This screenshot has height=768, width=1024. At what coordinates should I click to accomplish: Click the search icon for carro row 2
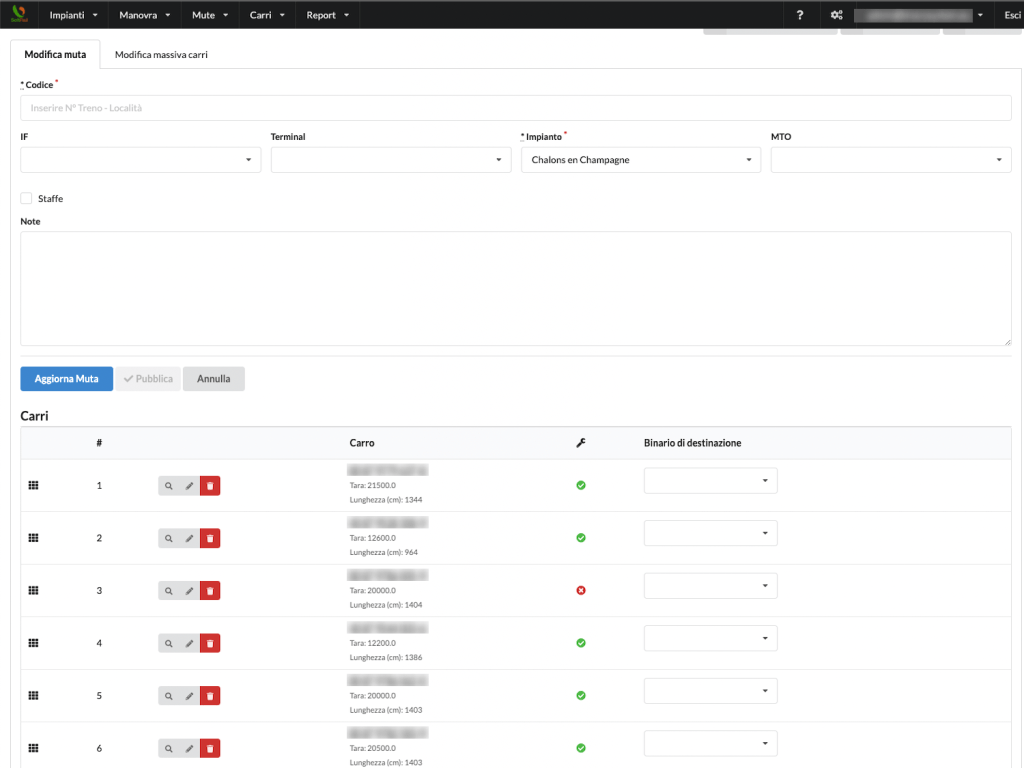[x=168, y=538]
